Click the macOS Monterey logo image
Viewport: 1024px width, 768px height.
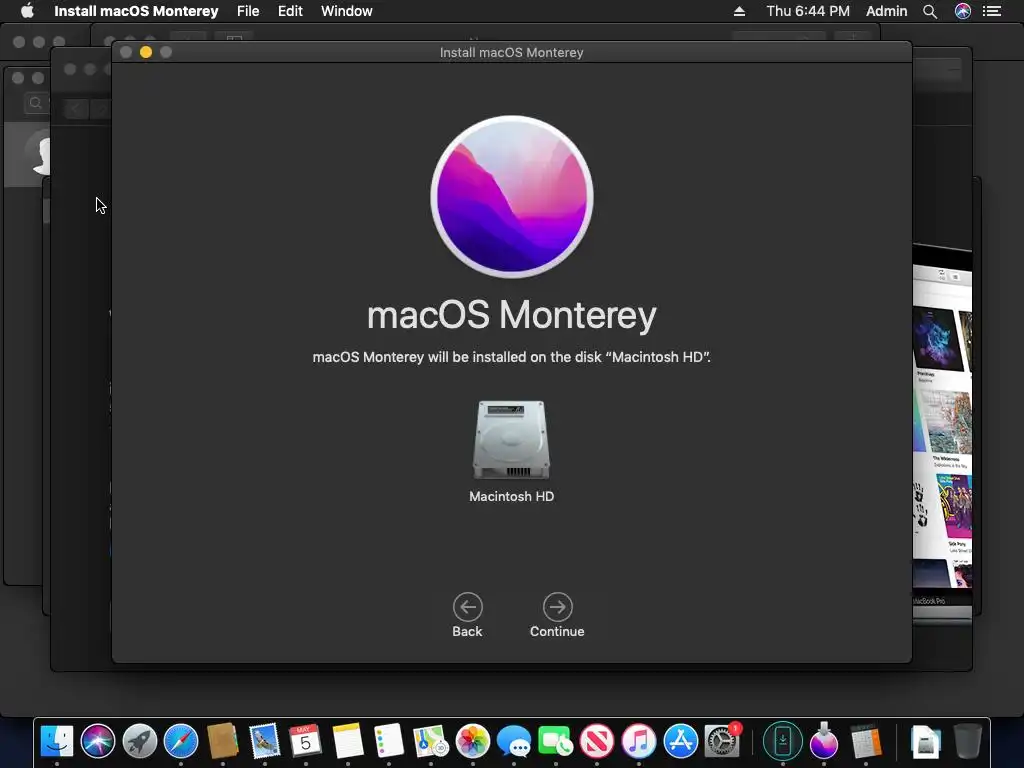(512, 197)
